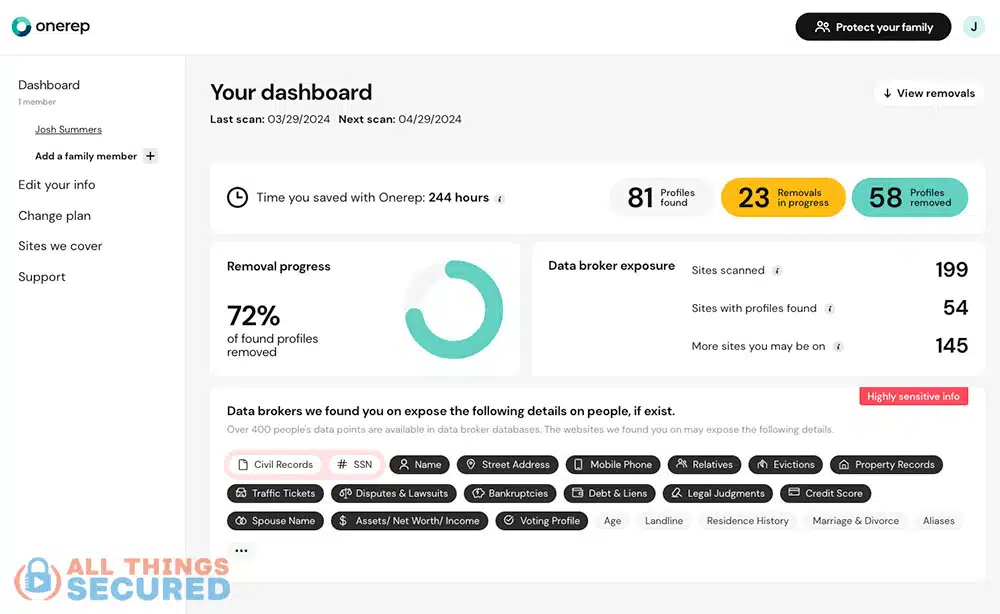Viewport: 1000px width, 614px height.
Task: Click the Onerep logo in the header
Action: point(50,27)
